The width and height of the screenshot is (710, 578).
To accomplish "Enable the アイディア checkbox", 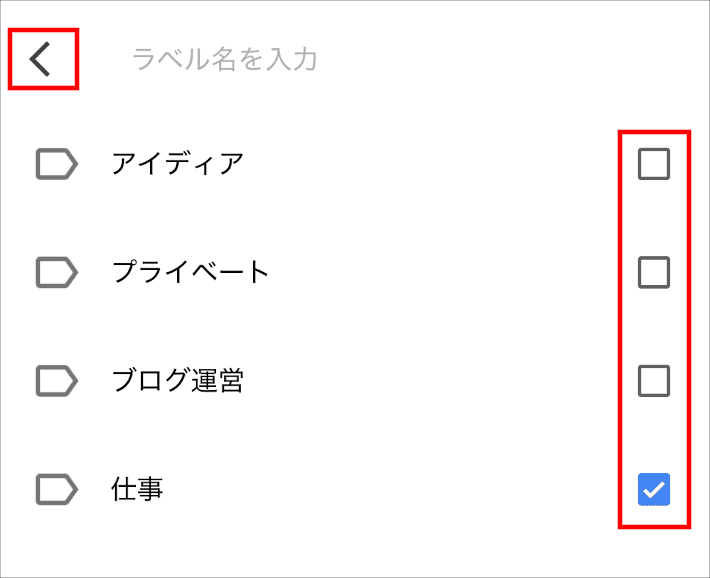I will 654,163.
